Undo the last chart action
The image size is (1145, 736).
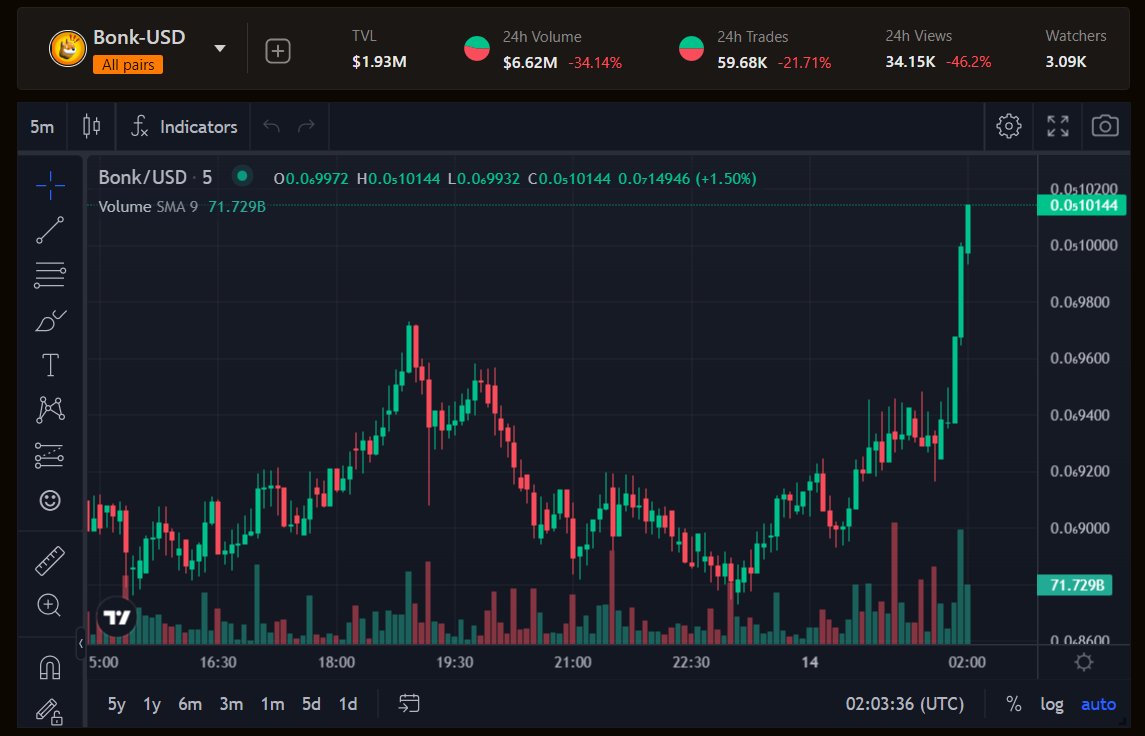point(272,126)
